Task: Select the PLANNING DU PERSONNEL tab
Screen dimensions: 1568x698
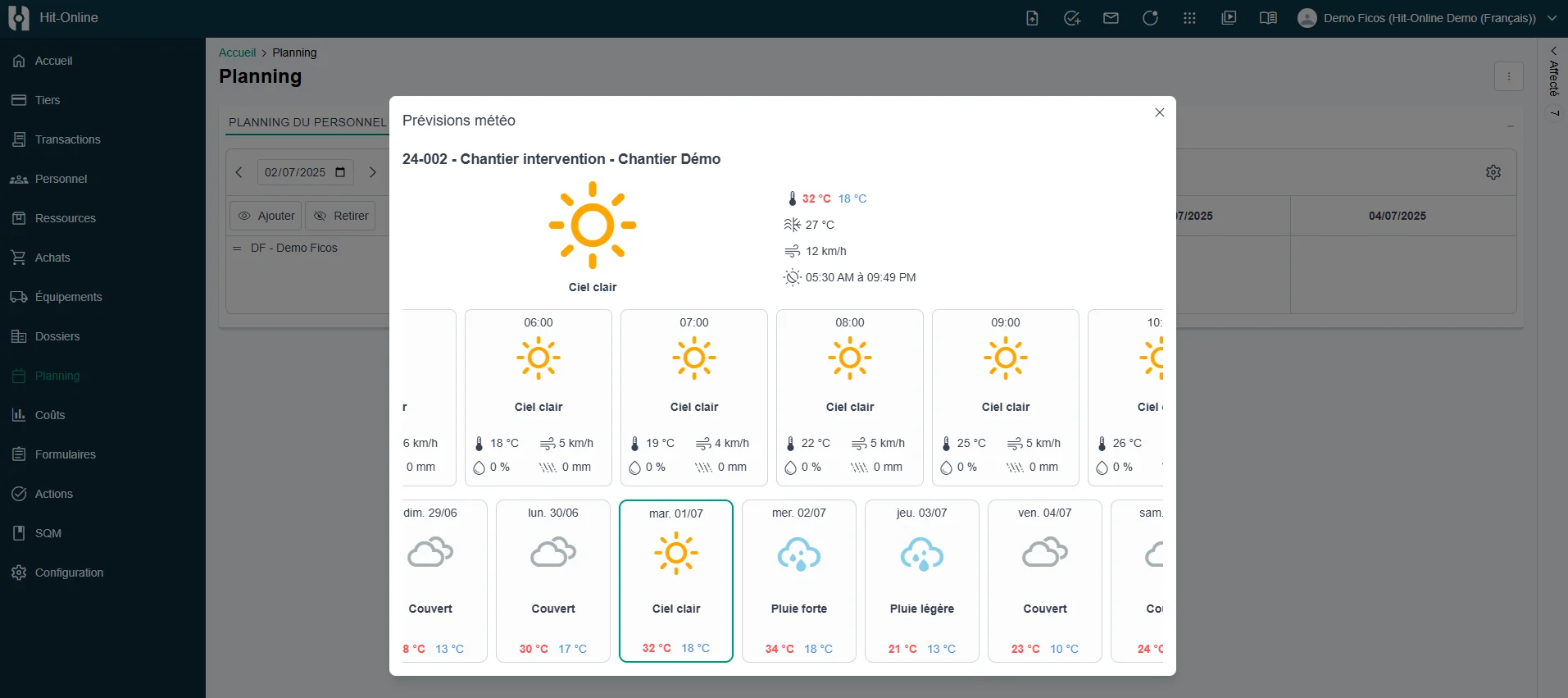Action: tap(307, 122)
